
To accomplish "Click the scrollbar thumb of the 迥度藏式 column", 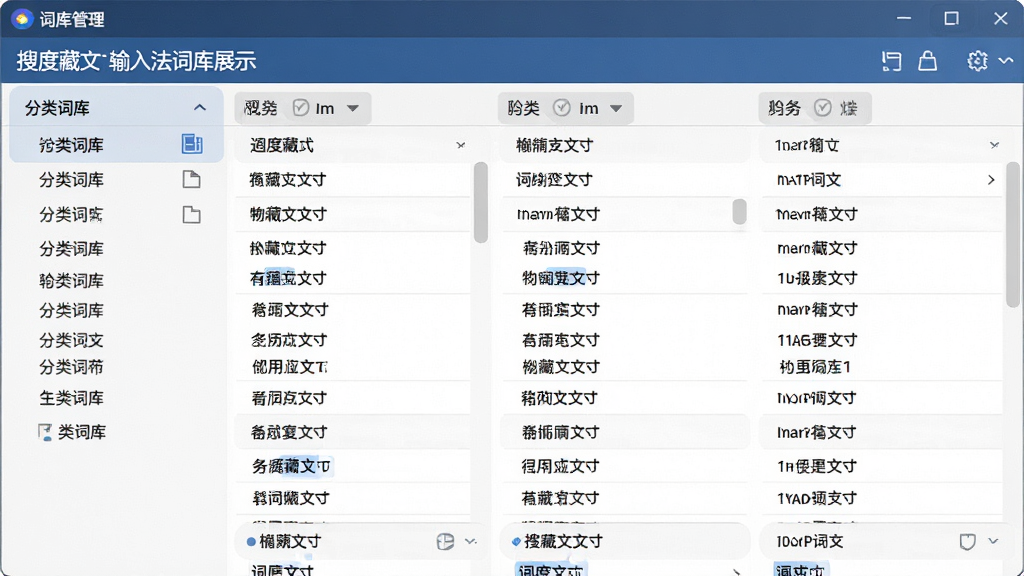I will coord(481,202).
